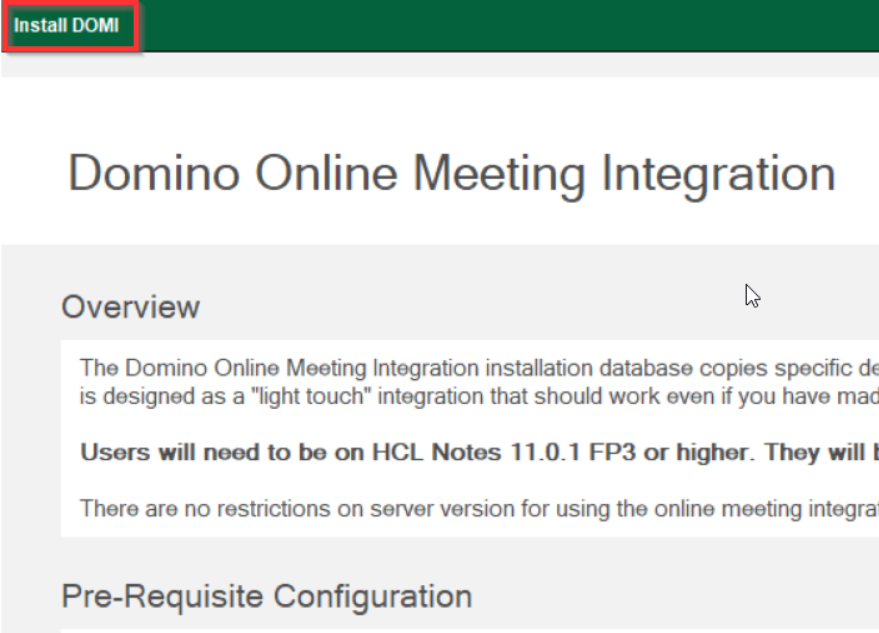Click the bold "Users will need to be on HCL Notes 11.0.1 FP3" line
The width and height of the screenshot is (879, 633).
point(479,452)
